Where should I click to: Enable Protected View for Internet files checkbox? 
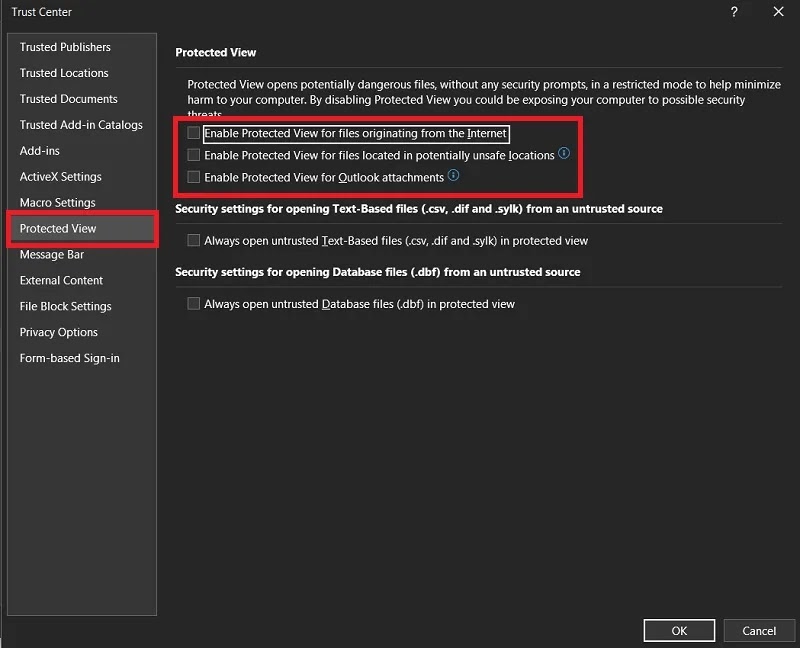[x=193, y=133]
